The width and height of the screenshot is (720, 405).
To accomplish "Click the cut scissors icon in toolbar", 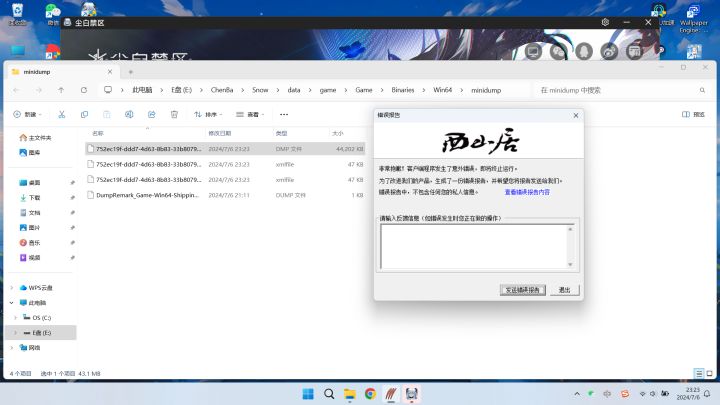I will [x=62, y=114].
